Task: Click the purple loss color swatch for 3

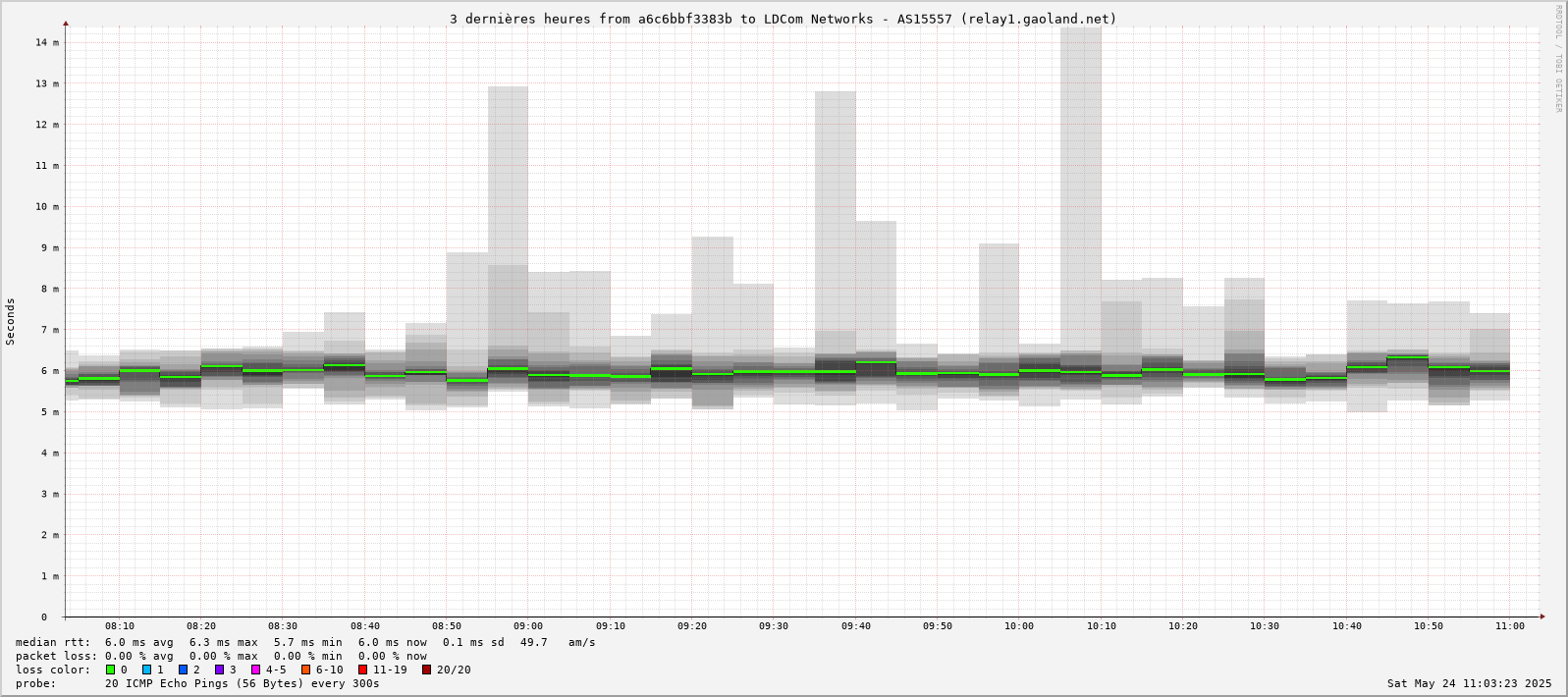Action: point(220,670)
